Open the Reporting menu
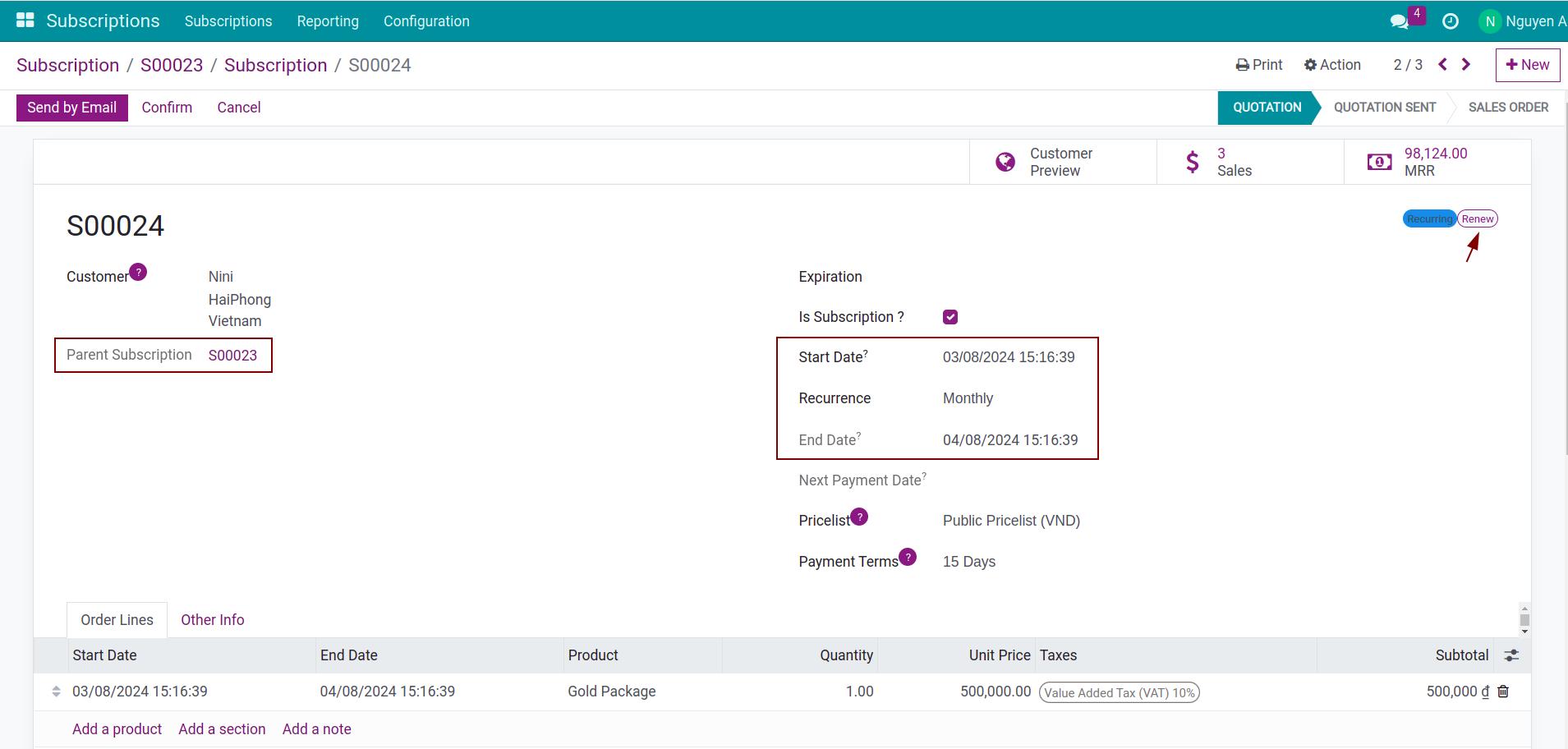 [x=328, y=21]
